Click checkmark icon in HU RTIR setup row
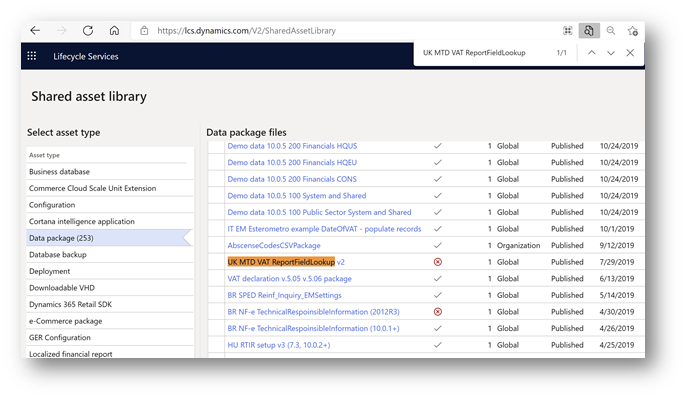Screen dimensions: 687x400 438,345
